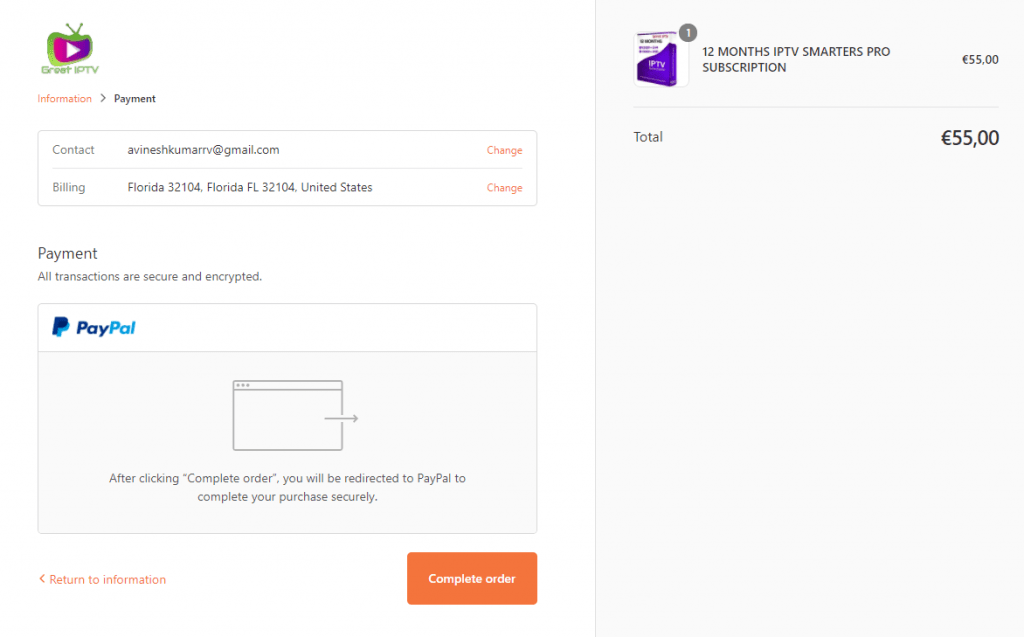Select the PayPal payment method row
The image size is (1024, 637).
click(287, 327)
